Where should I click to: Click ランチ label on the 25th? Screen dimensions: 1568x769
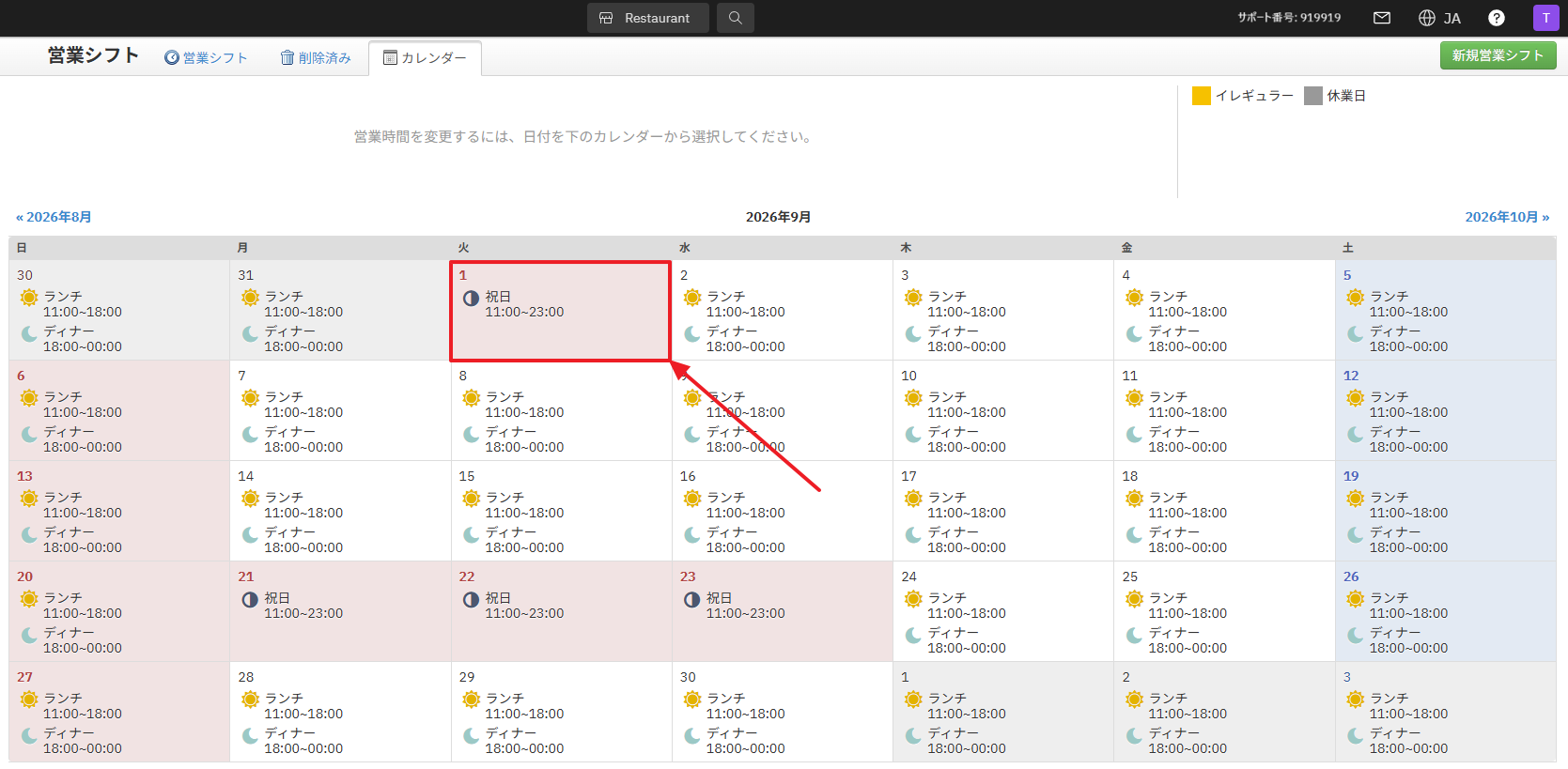point(1168,598)
